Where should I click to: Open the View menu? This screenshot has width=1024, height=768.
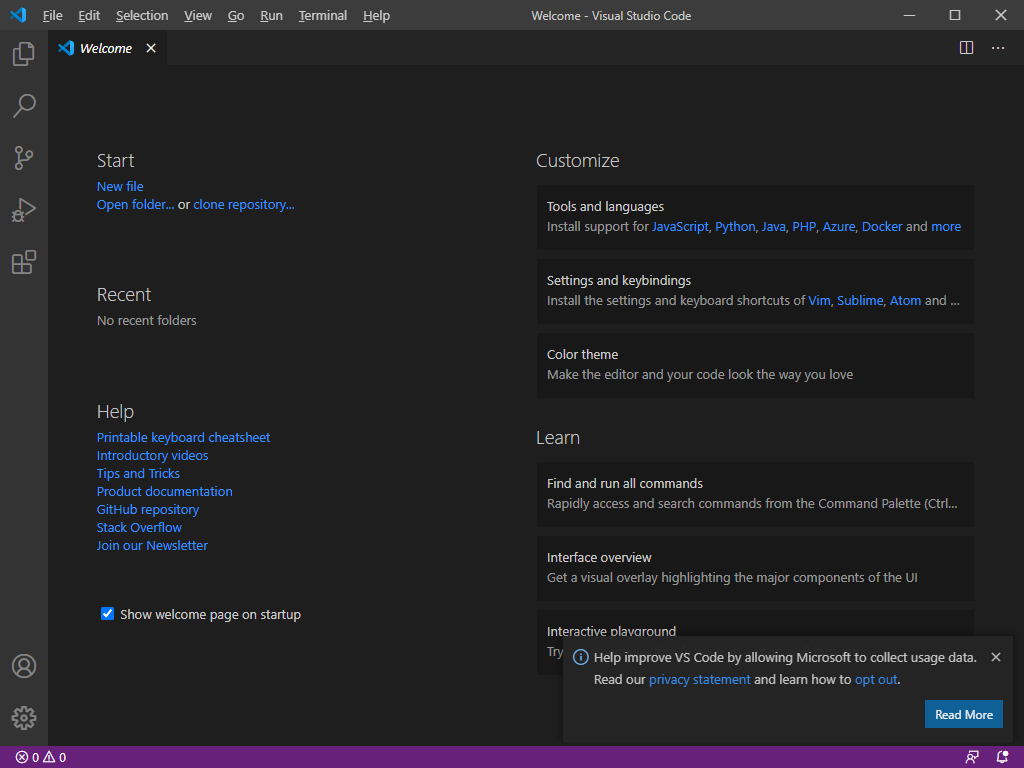(x=198, y=16)
